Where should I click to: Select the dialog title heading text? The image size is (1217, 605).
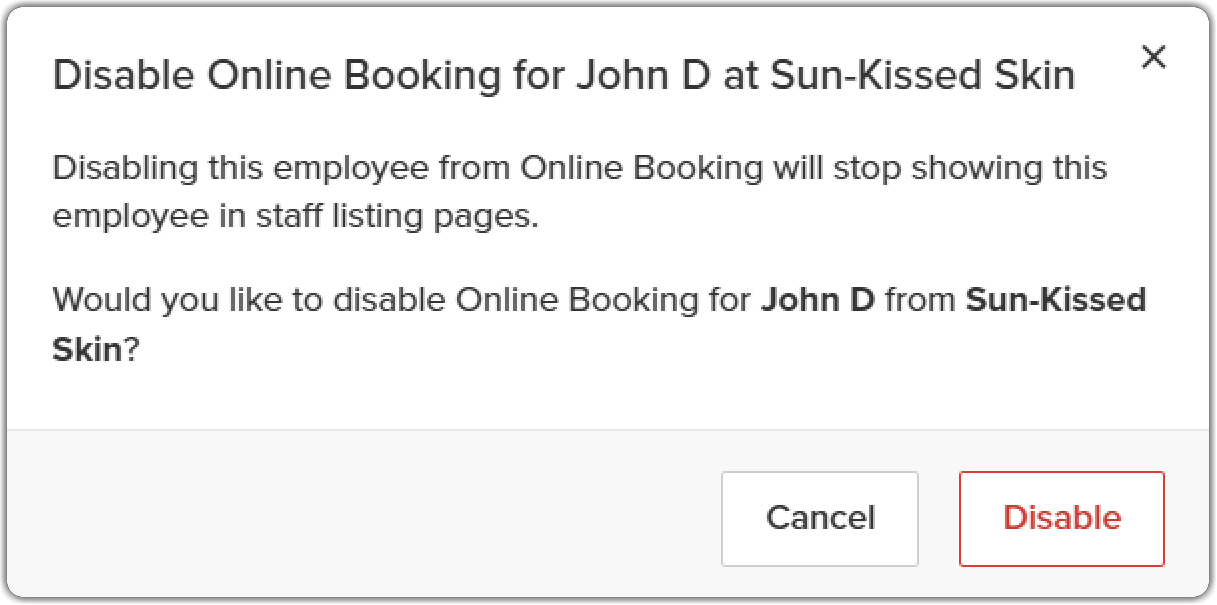(x=564, y=76)
